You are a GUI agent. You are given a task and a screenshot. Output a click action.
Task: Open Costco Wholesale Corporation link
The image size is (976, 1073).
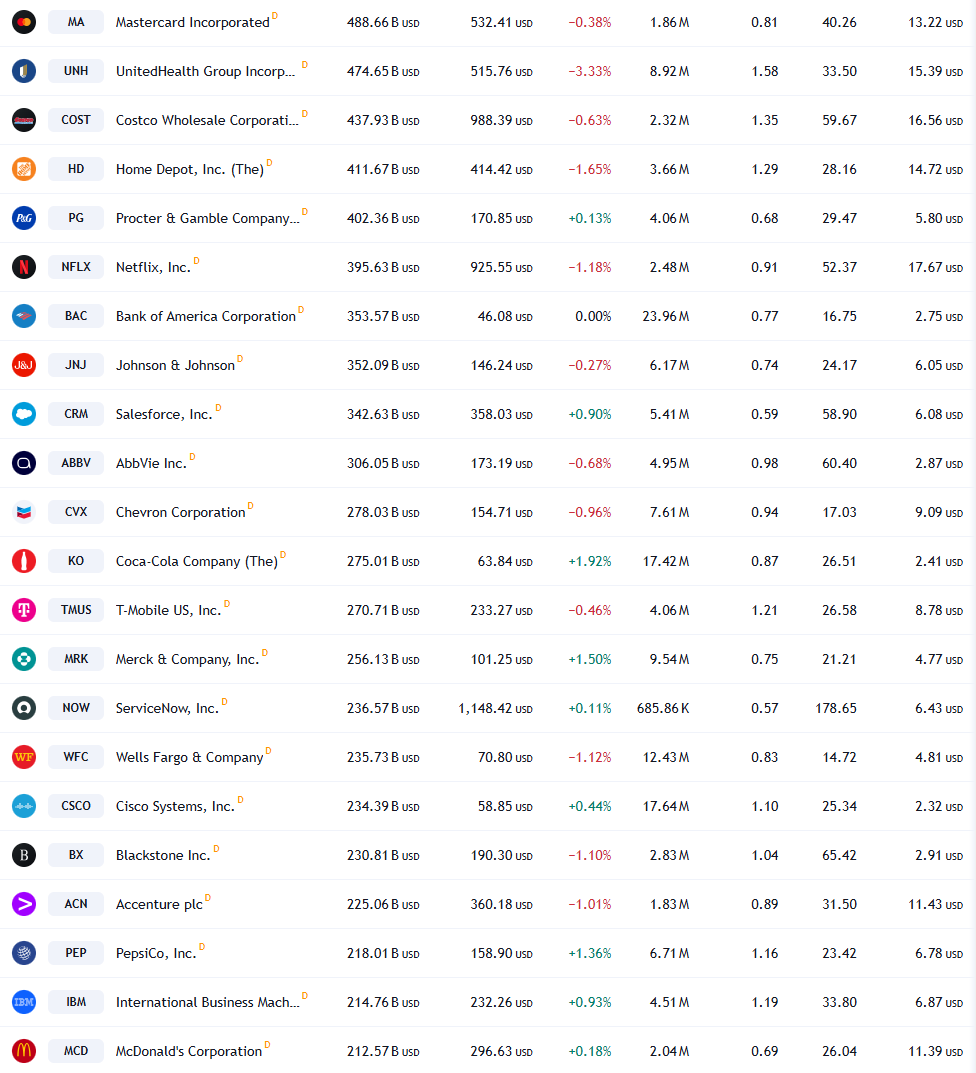tap(207, 120)
